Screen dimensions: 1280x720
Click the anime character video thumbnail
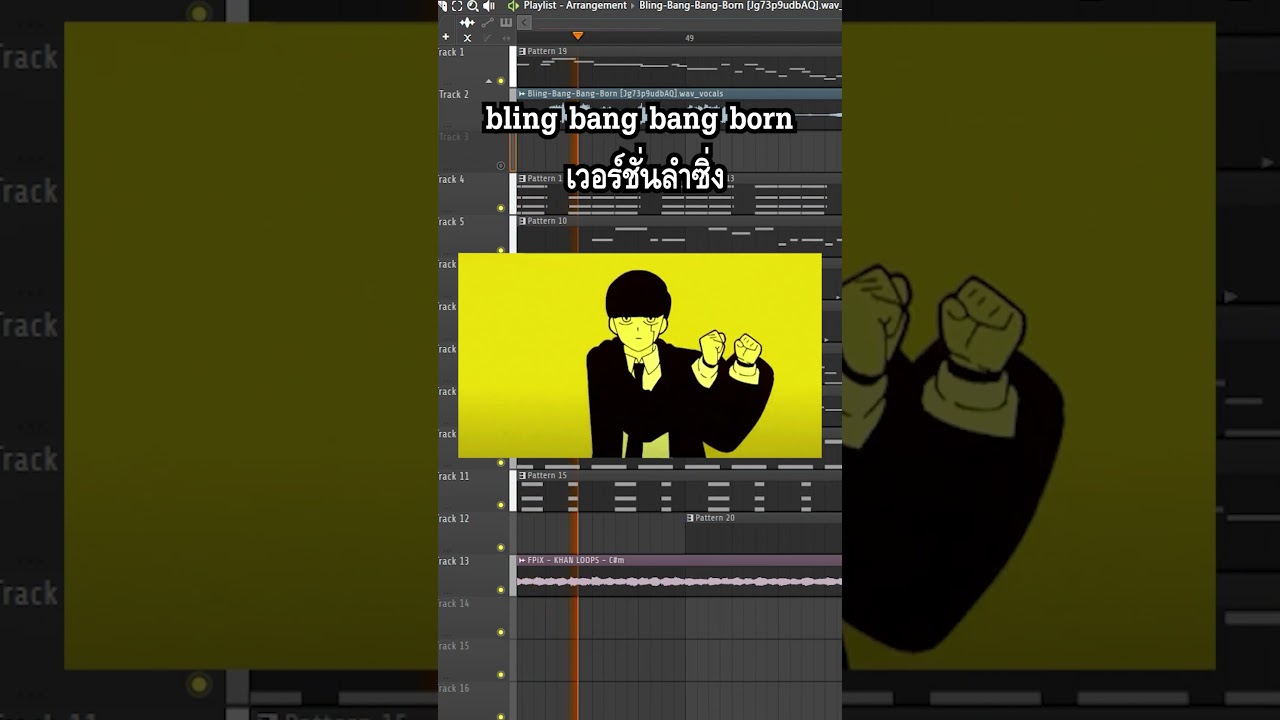640,355
